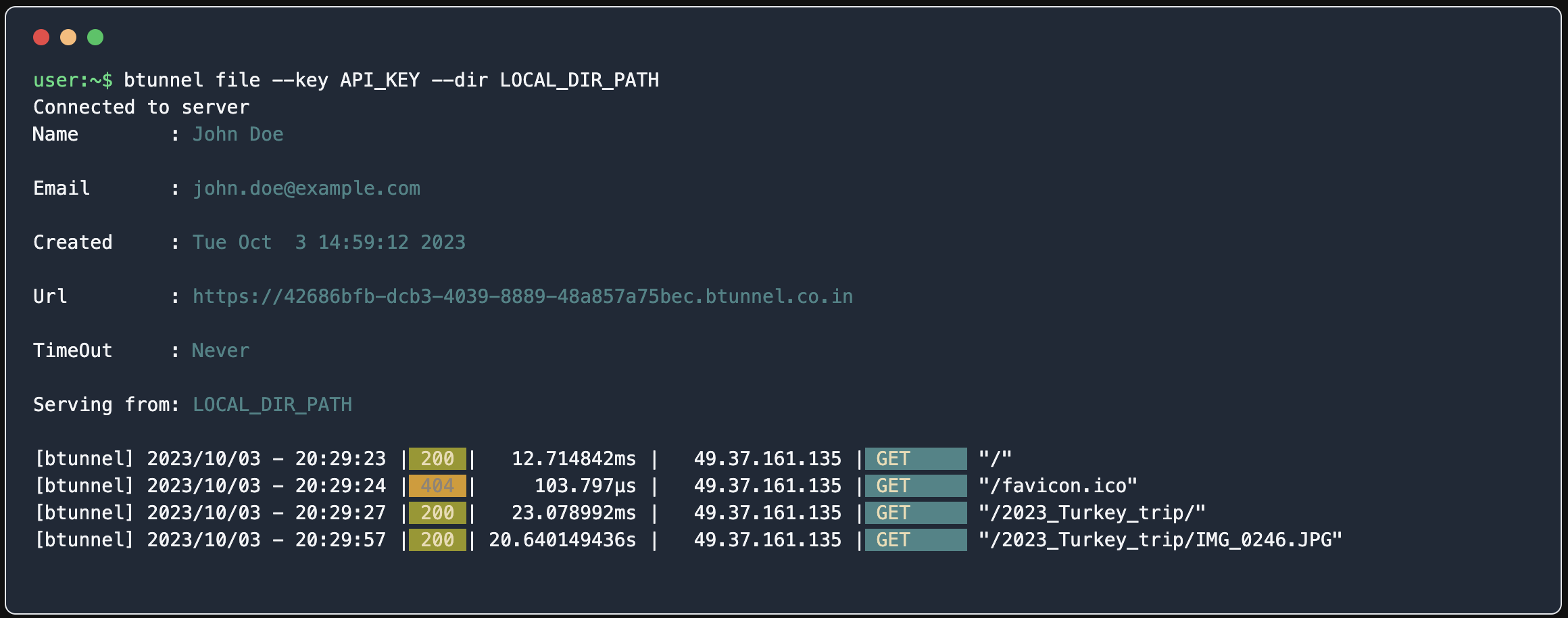
Task: Click the GET badge for favicon.ico request
Action: pos(915,485)
